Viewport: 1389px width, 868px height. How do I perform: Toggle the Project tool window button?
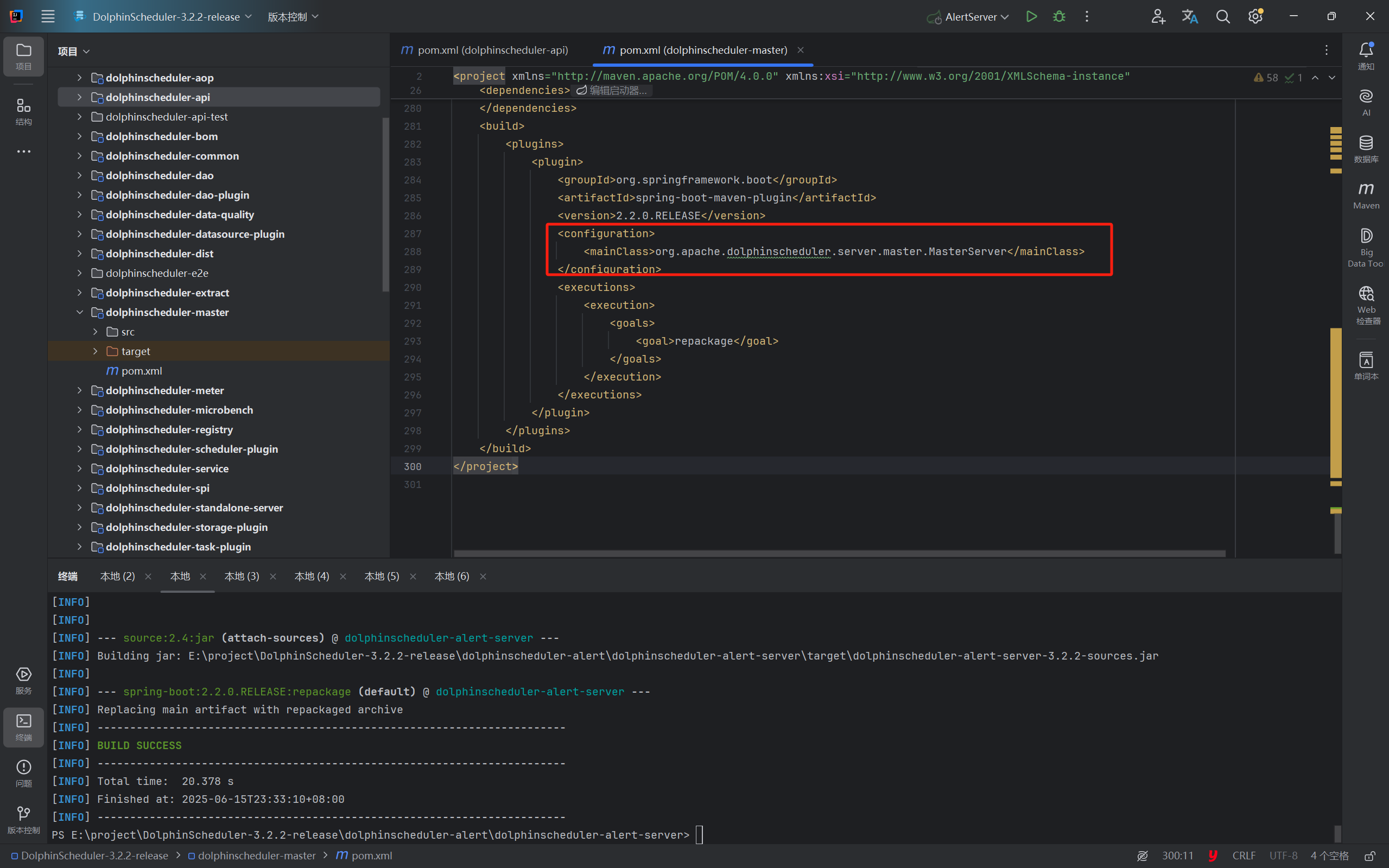coord(23,56)
